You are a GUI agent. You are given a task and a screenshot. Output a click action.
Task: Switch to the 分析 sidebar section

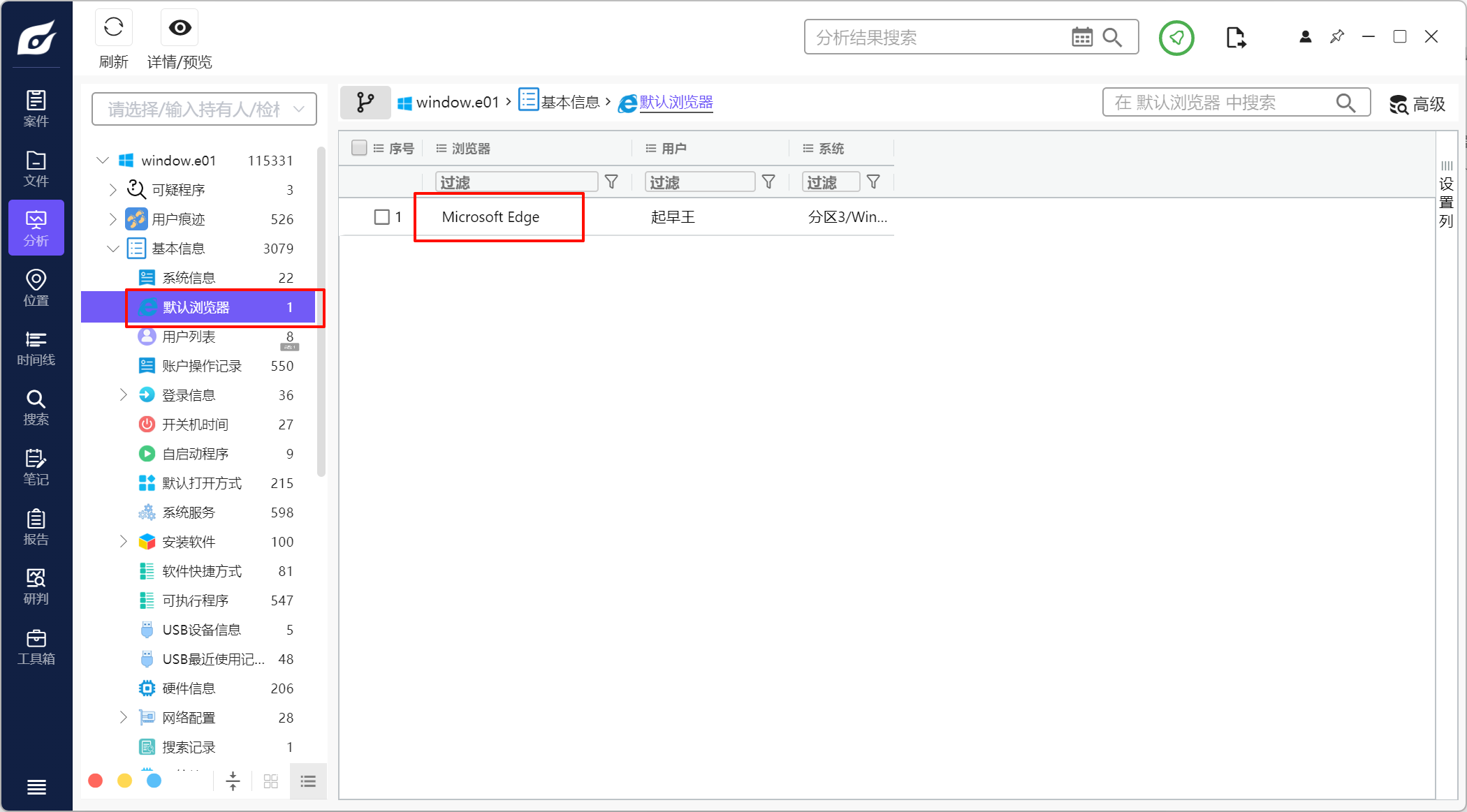click(x=36, y=228)
